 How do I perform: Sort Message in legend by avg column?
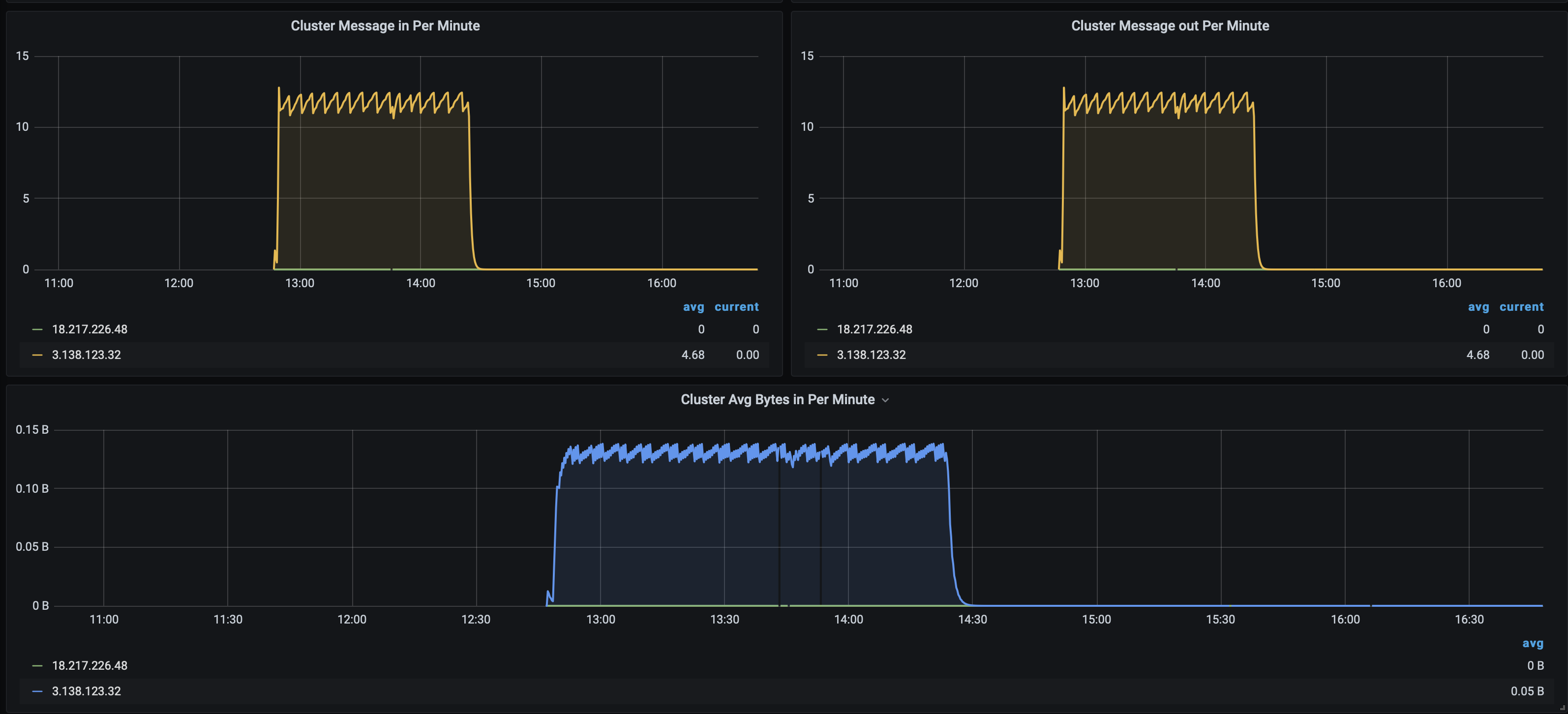click(694, 307)
